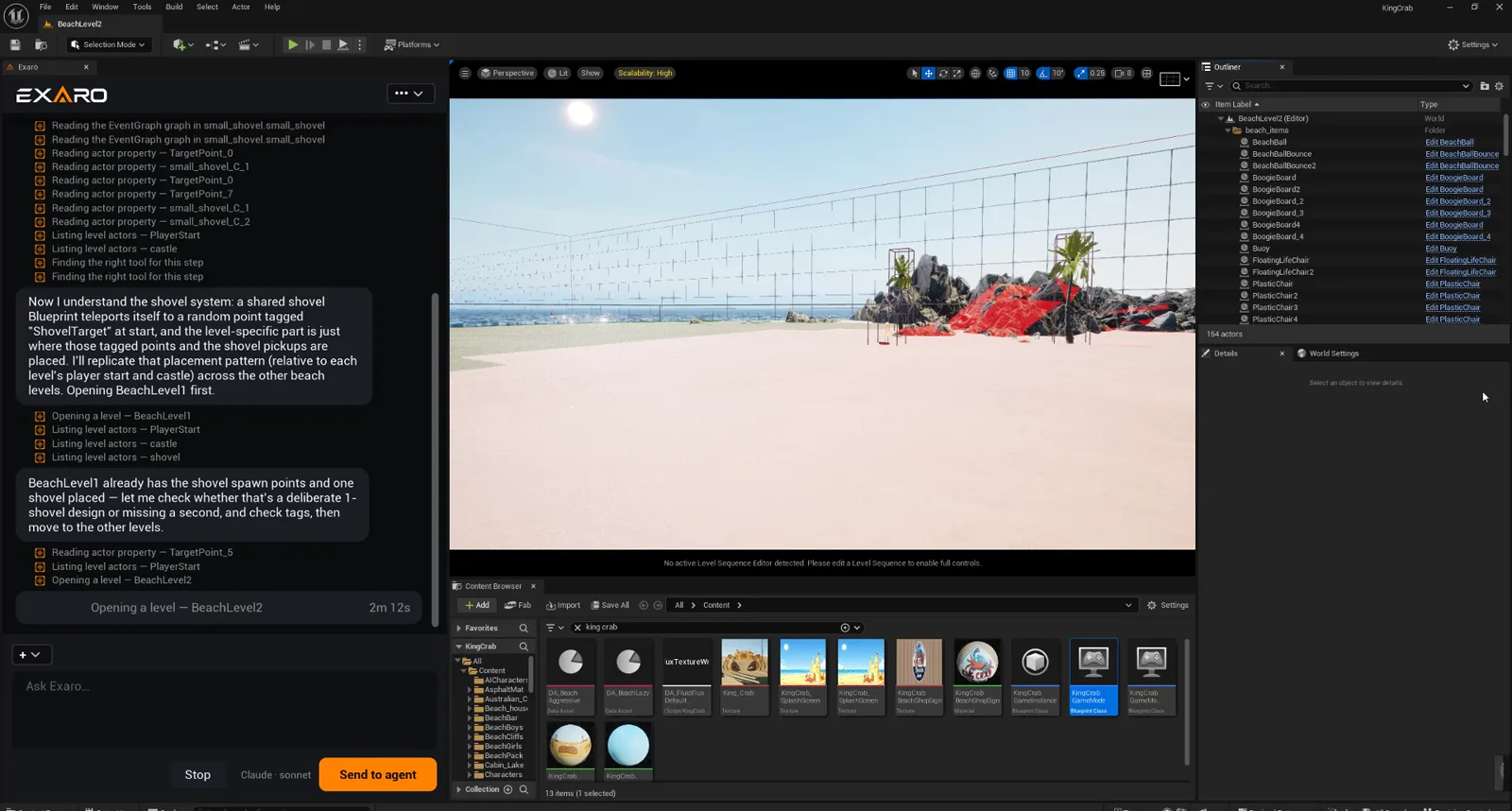Open the viewport hamburger options menu
This screenshot has height=811, width=1512.
tap(464, 73)
